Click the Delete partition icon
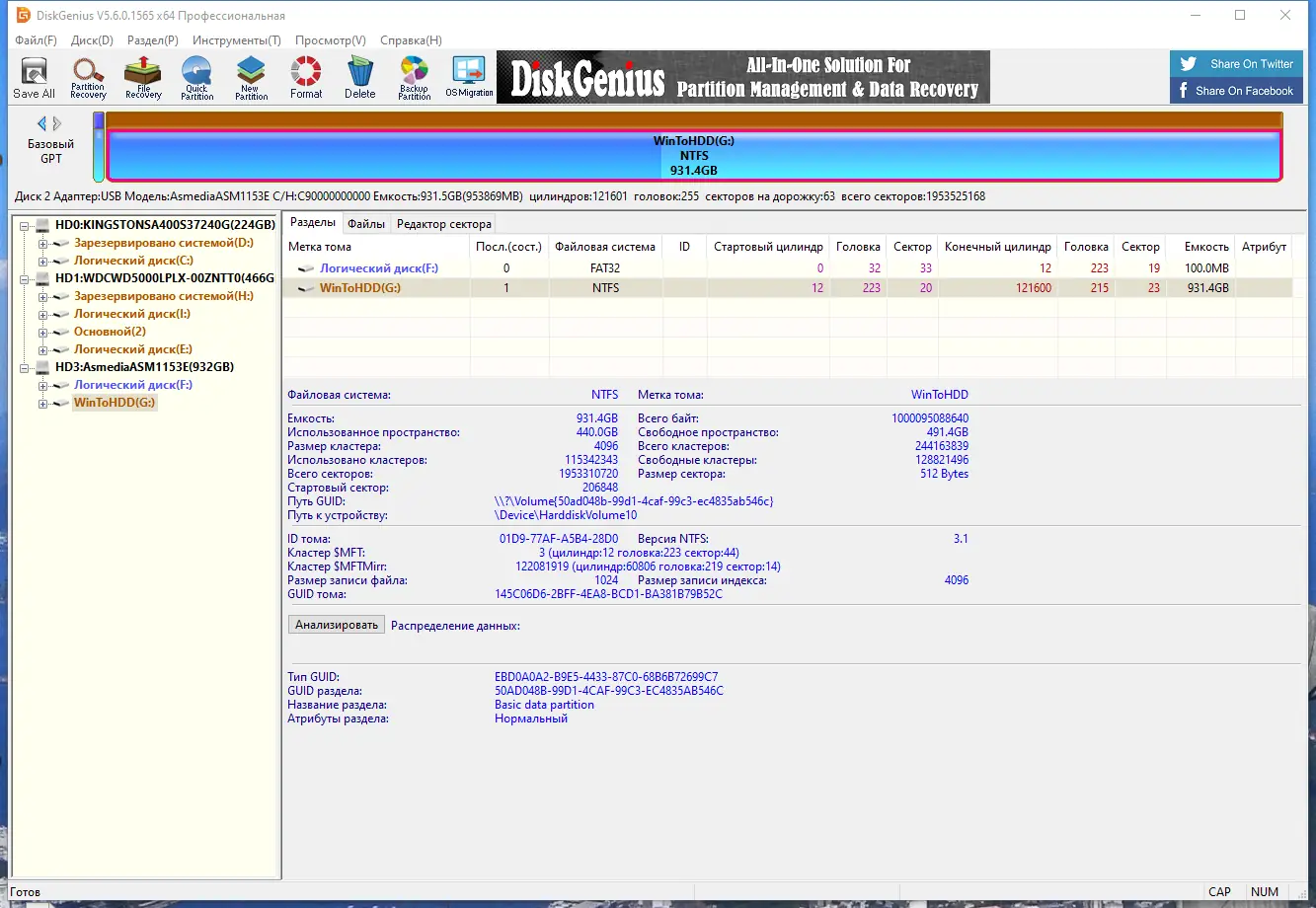 360,78
